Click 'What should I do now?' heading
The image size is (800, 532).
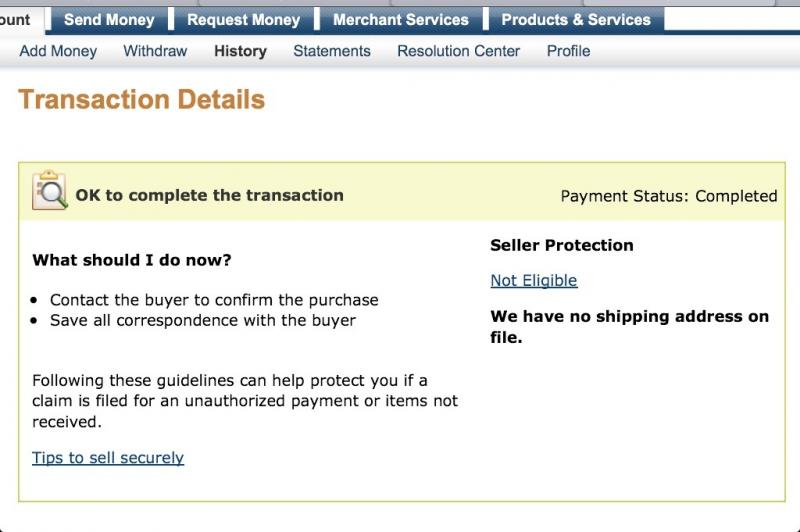pyautogui.click(x=132, y=260)
